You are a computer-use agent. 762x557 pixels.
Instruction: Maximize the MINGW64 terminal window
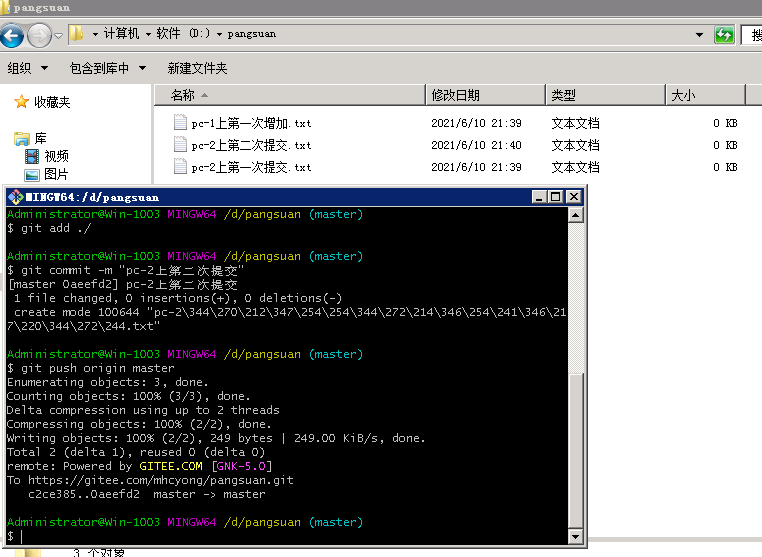click(x=557, y=197)
